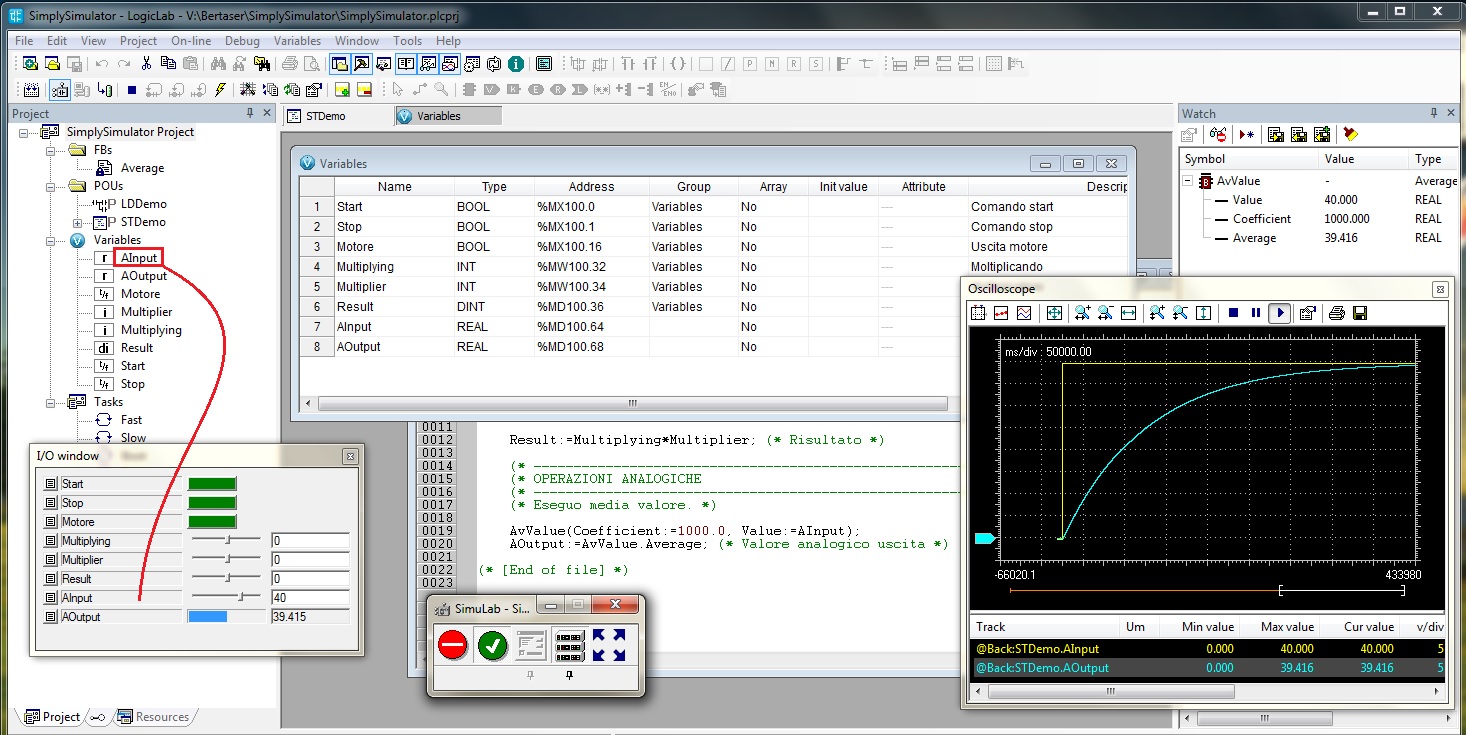Click the oscilloscope vertical fit icon
The height and width of the screenshot is (735, 1466).
point(1204,313)
